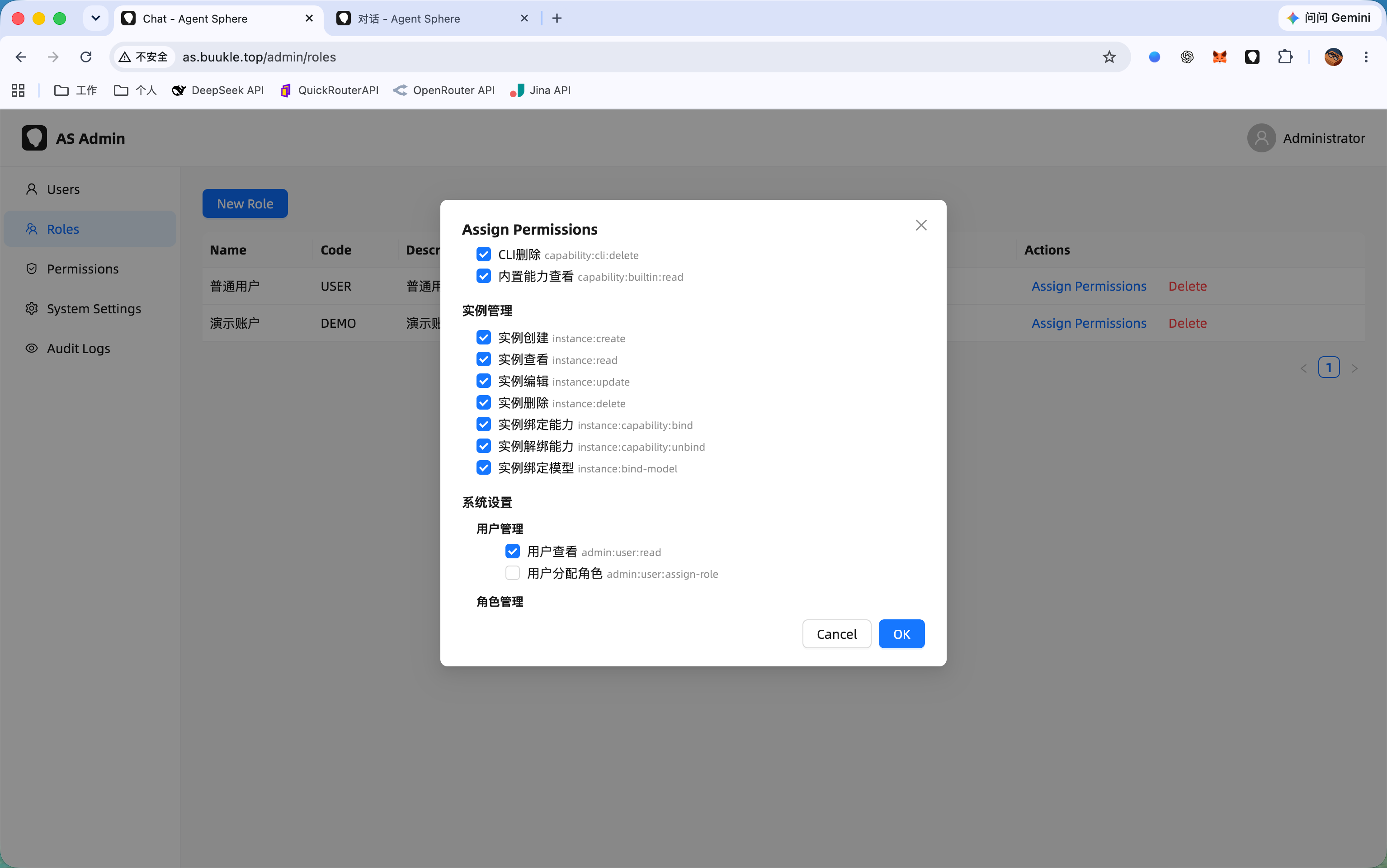Image resolution: width=1387 pixels, height=868 pixels.
Task: Uncheck CLI删除 capability:cli:delete
Action: click(x=483, y=255)
